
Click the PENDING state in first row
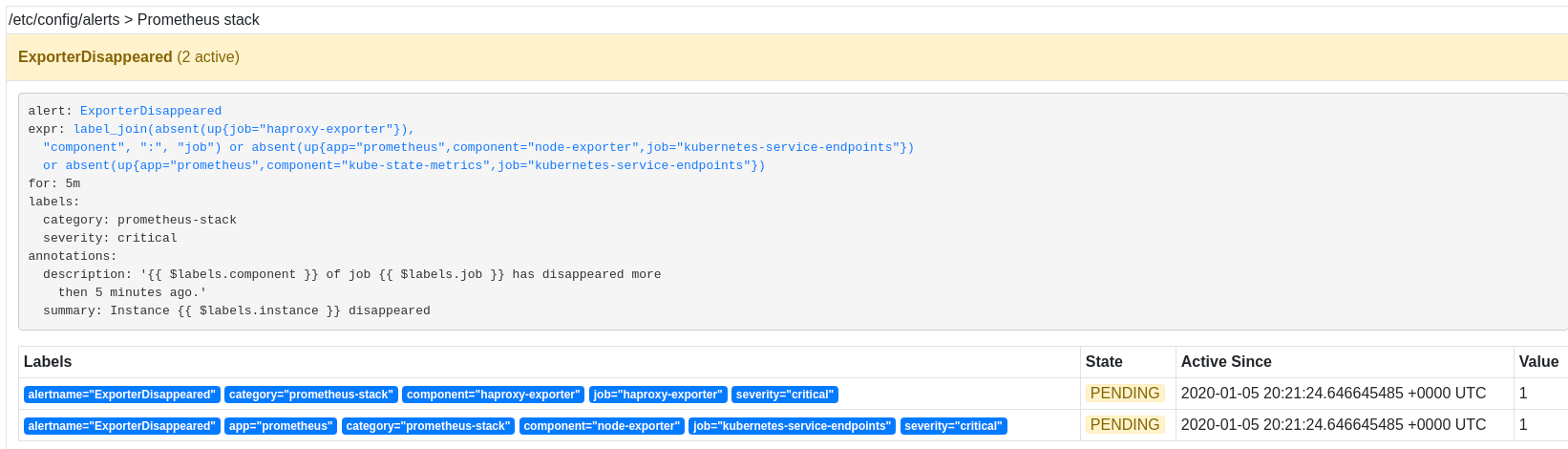point(1125,394)
